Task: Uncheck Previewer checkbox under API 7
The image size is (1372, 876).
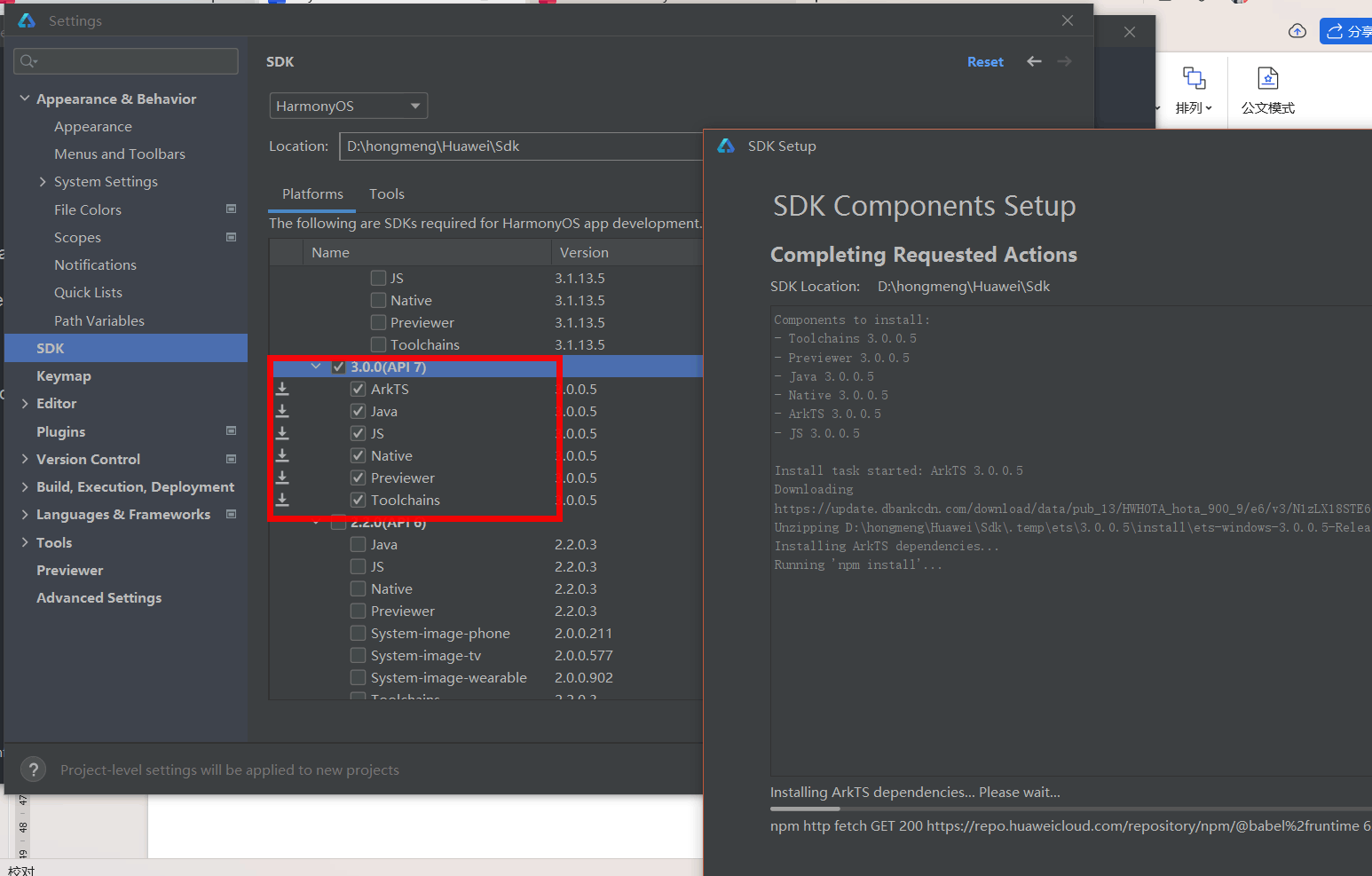Action: 359,477
